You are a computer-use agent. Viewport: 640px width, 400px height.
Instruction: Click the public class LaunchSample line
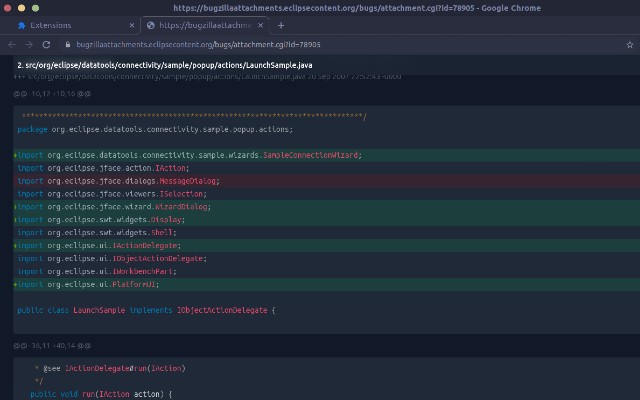tap(145, 310)
